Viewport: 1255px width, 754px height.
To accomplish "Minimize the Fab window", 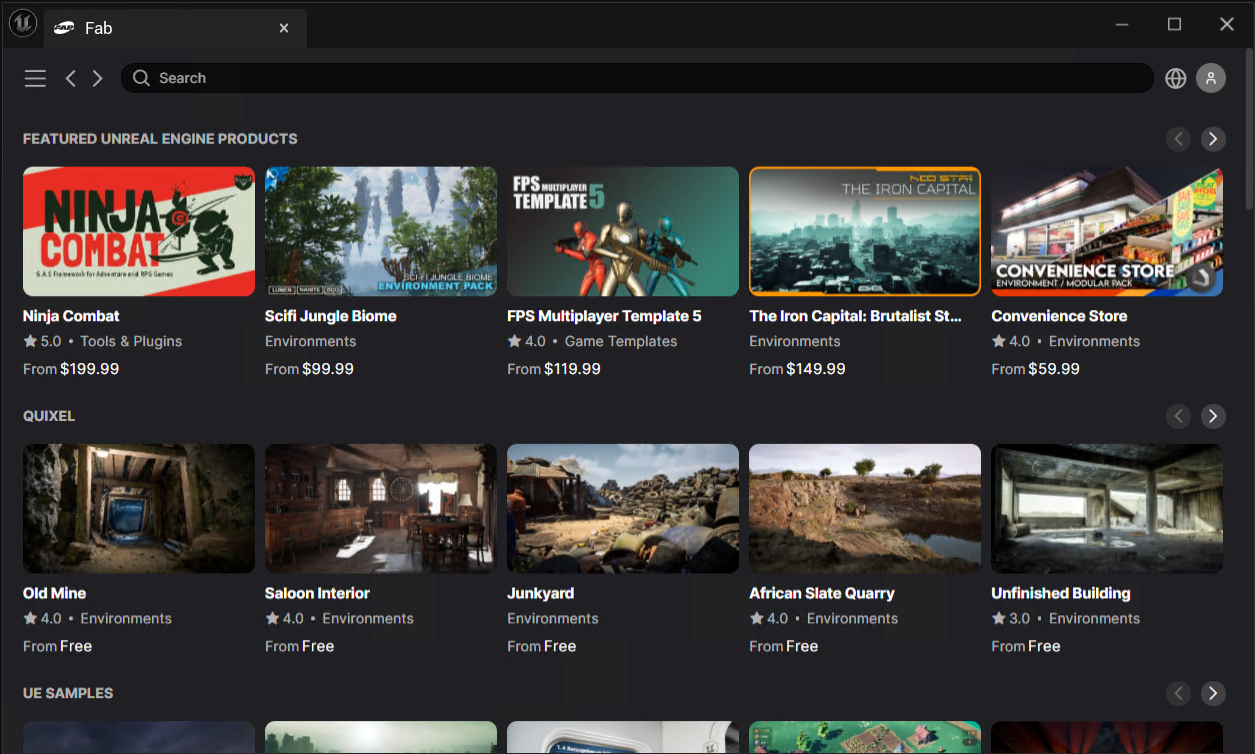I will click(1122, 24).
